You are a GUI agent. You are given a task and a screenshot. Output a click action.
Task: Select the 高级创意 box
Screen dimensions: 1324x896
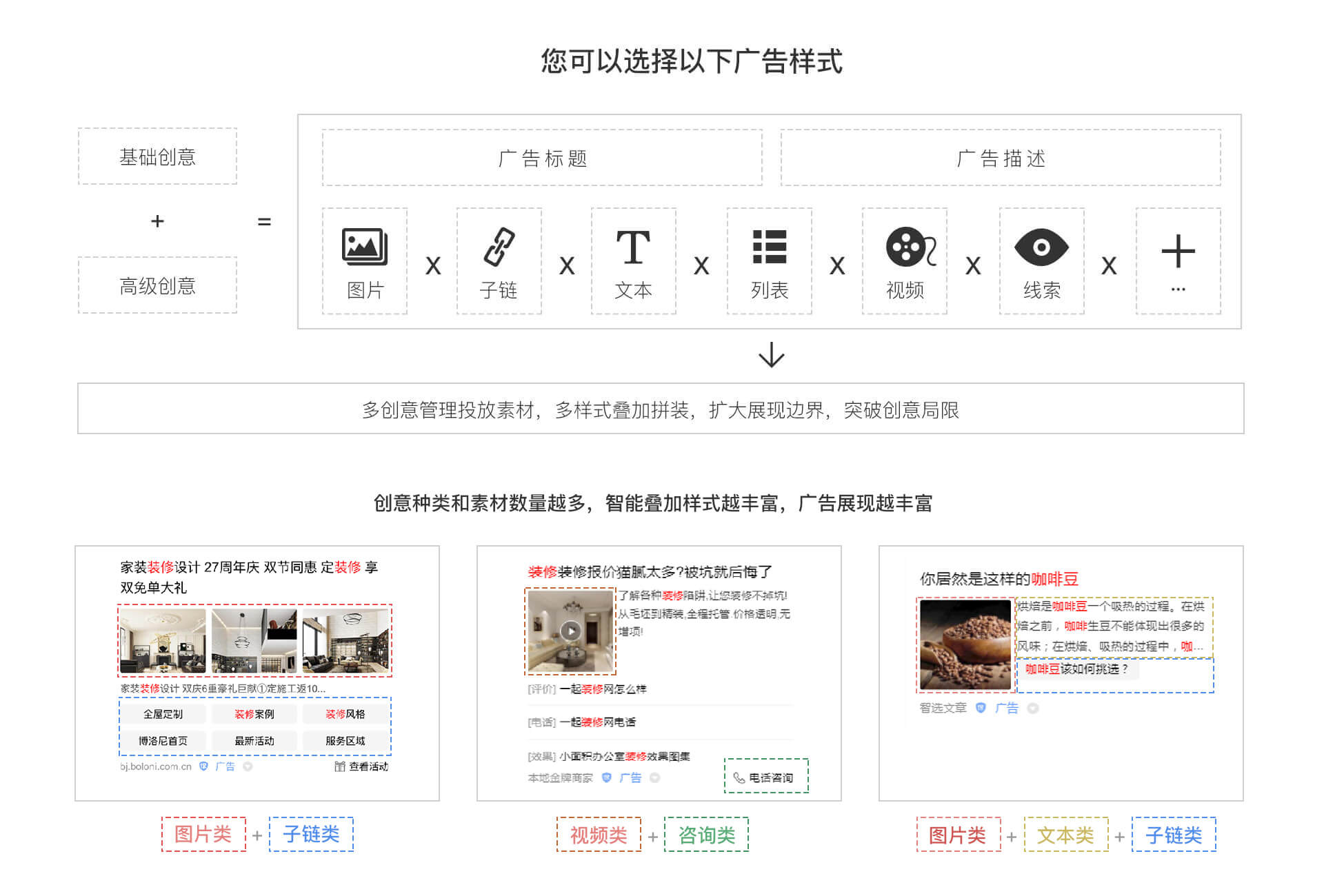point(157,285)
